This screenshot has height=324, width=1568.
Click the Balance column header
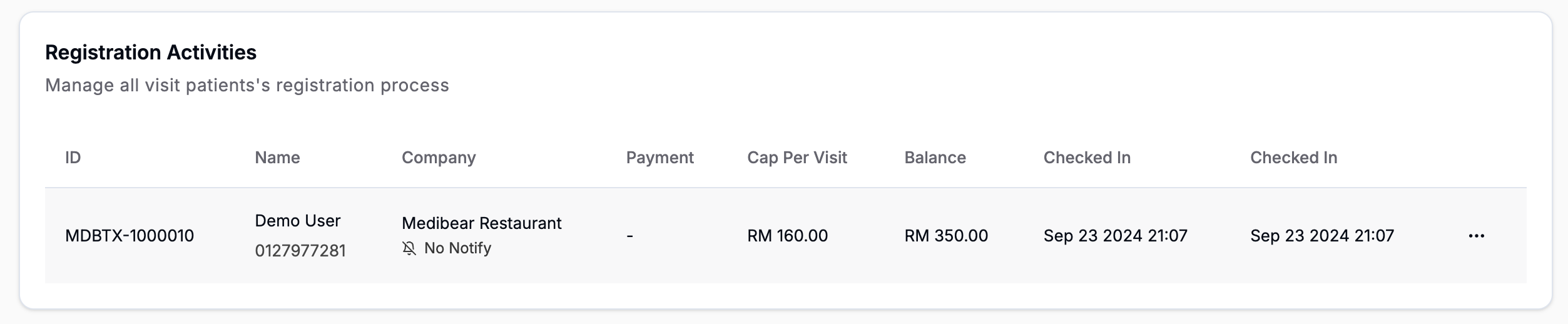[935, 158]
